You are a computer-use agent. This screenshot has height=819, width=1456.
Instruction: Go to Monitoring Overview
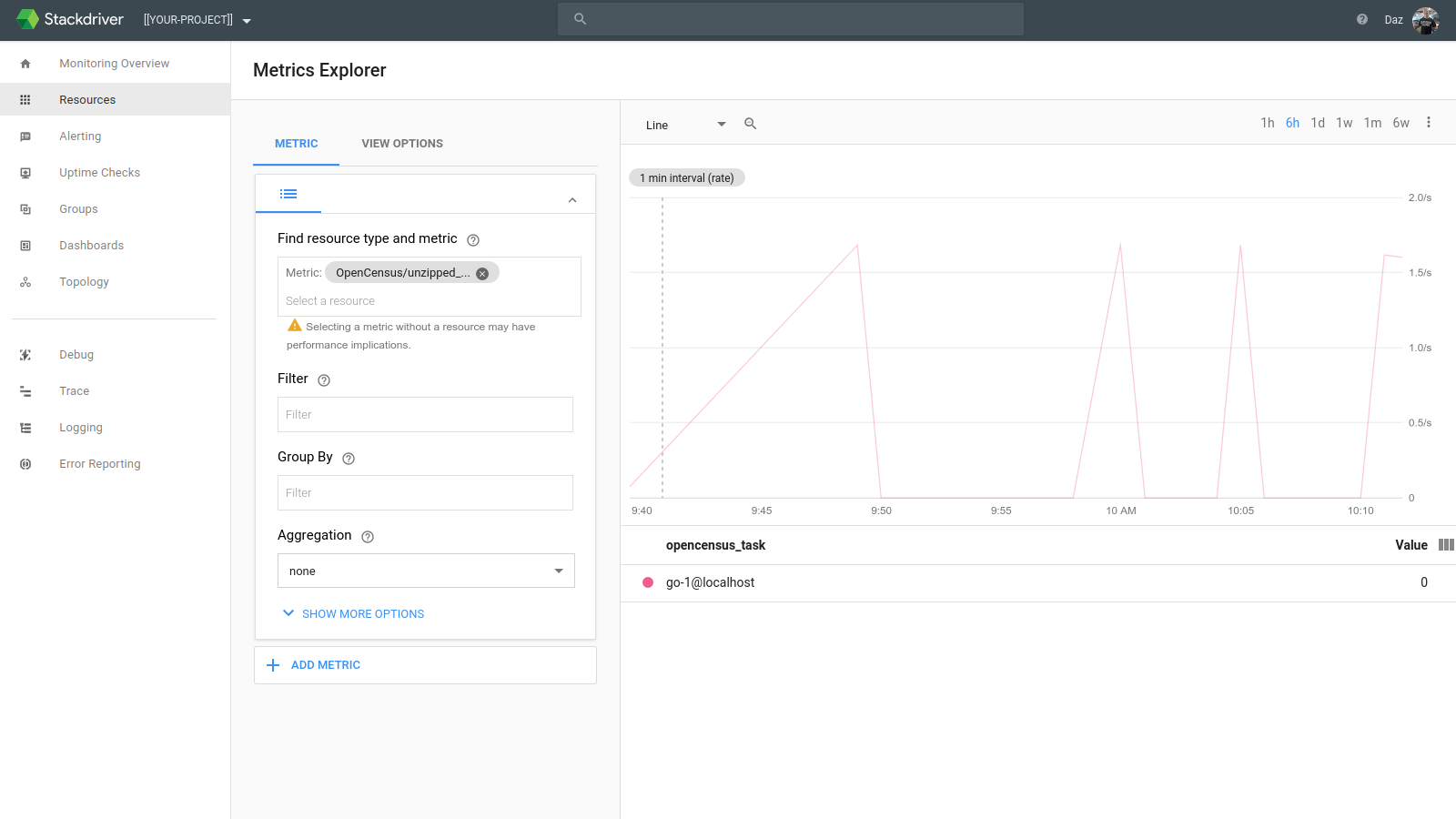pos(115,64)
